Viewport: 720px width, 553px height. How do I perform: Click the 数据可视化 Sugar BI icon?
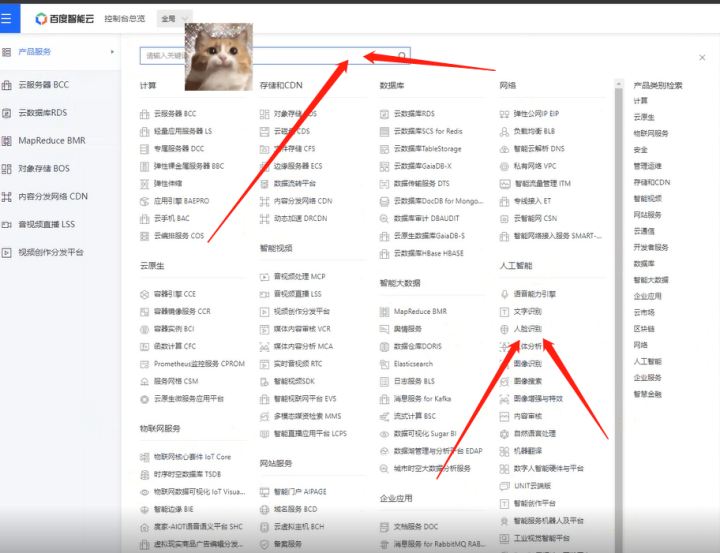[x=384, y=434]
